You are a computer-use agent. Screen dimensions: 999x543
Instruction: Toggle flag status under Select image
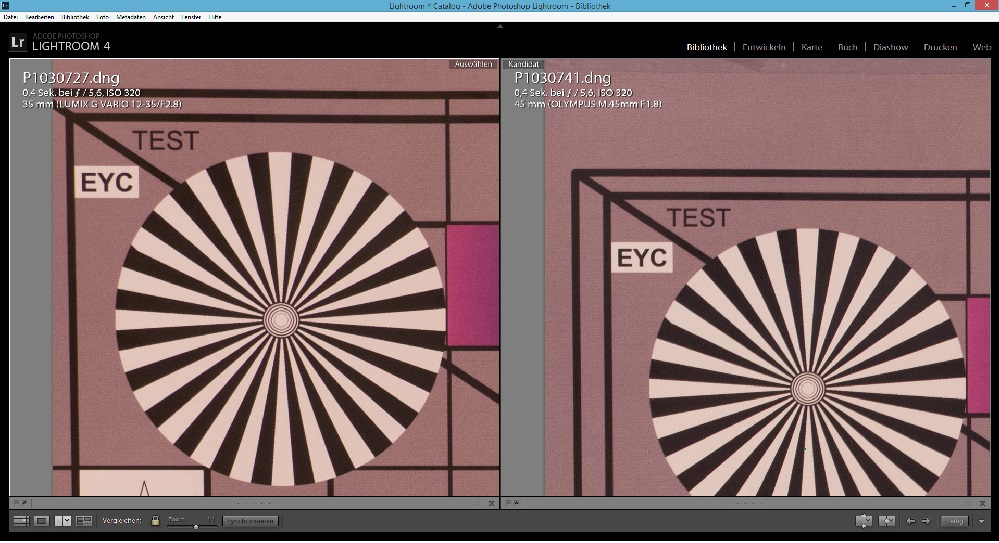pyautogui.click(x=17, y=503)
